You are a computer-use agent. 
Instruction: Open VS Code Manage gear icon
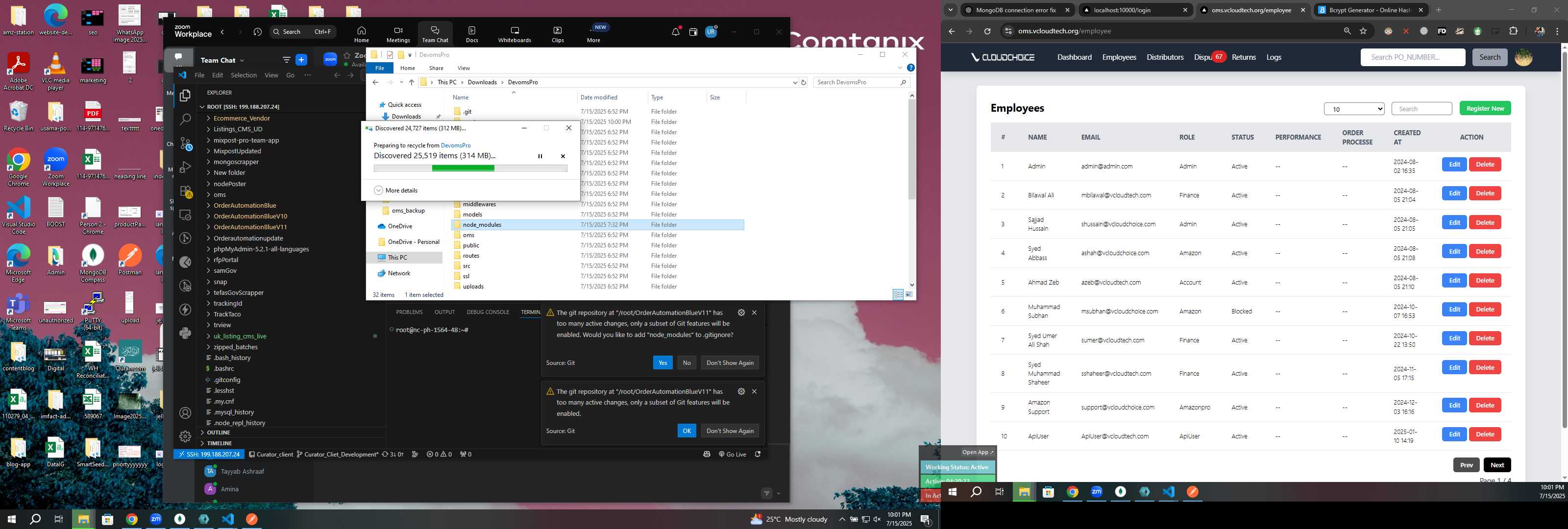pos(185,436)
